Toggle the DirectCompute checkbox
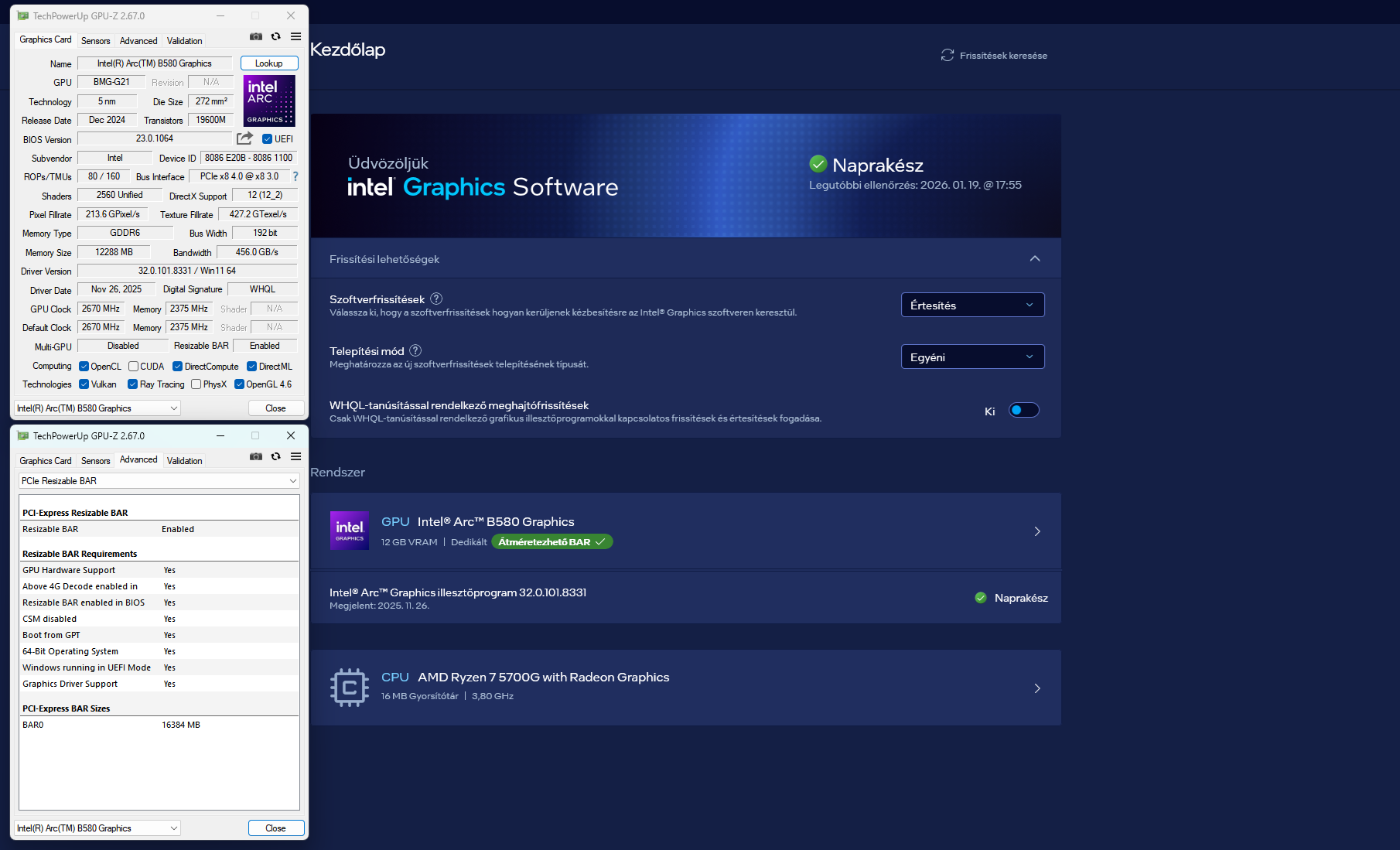The height and width of the screenshot is (850, 1400). (177, 367)
